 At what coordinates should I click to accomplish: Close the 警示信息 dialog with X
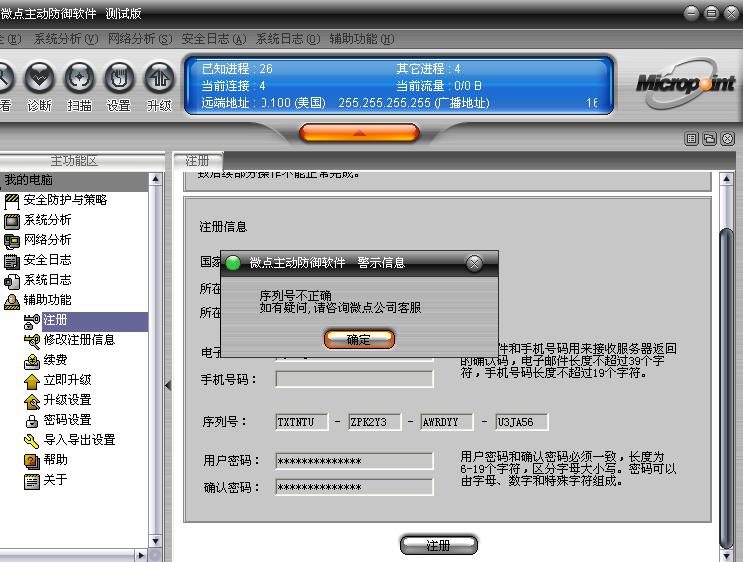[474, 263]
